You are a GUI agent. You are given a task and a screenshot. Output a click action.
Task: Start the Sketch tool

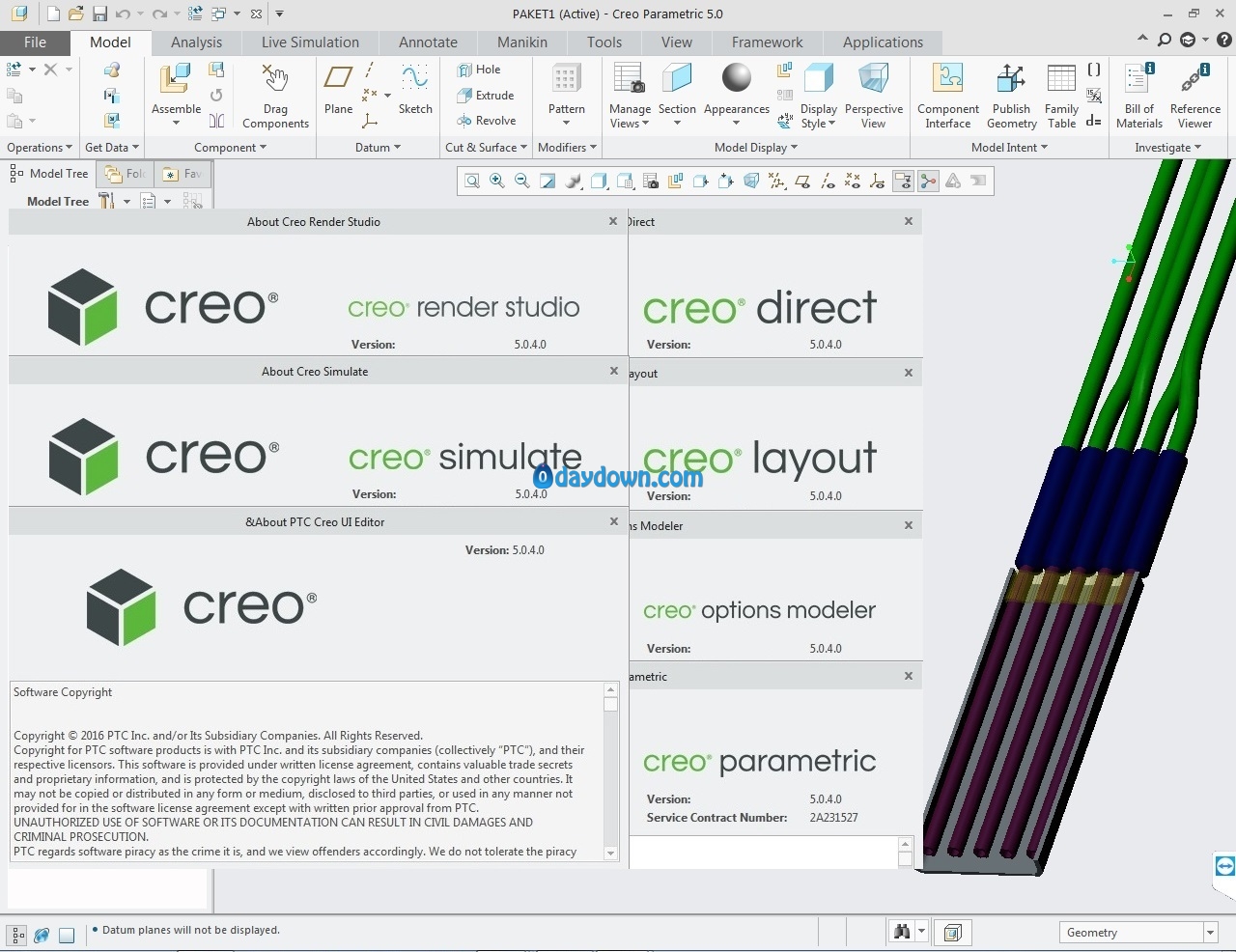coord(415,90)
